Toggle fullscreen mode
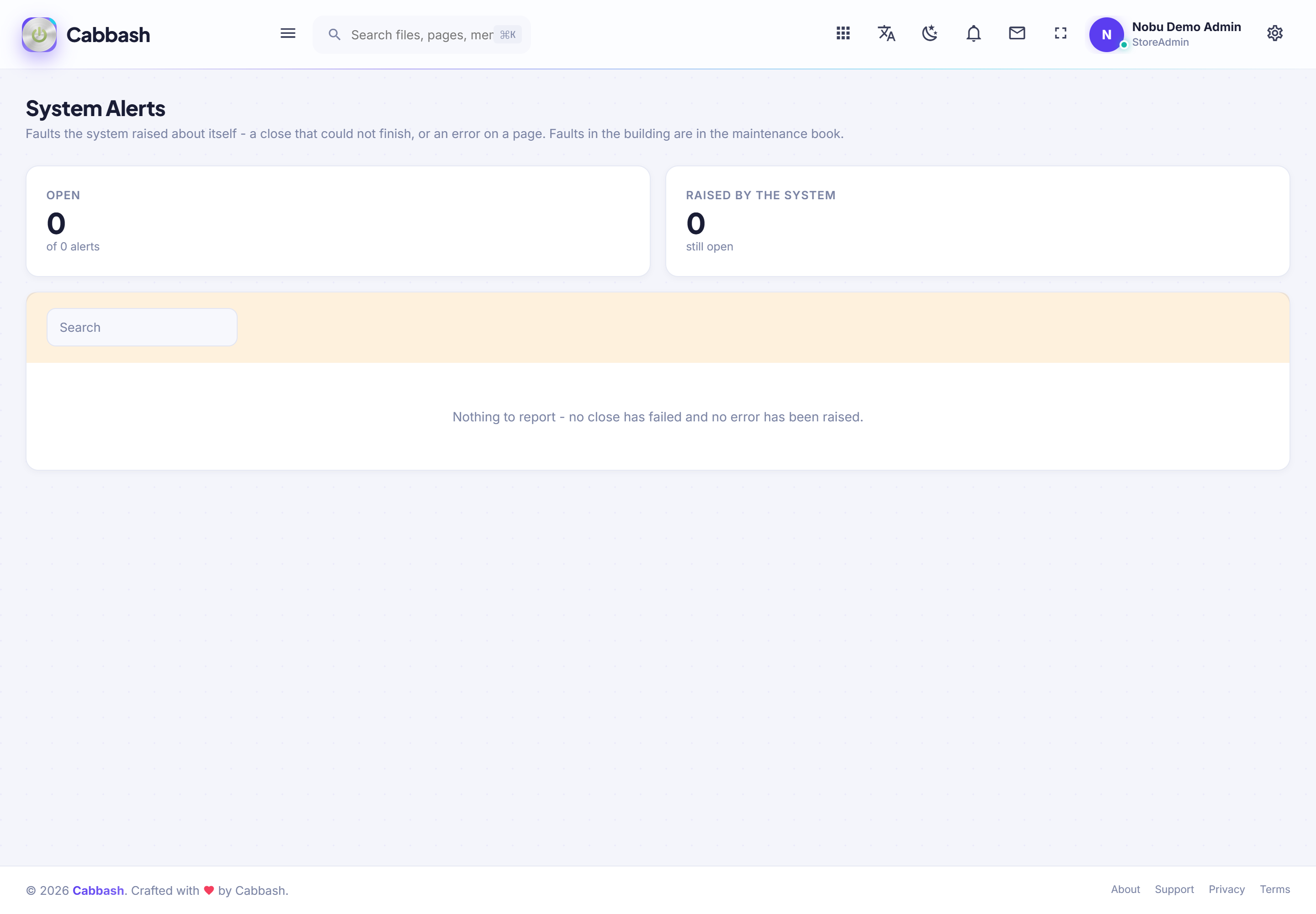Screen dimensions: 1316x914 pos(1061,33)
